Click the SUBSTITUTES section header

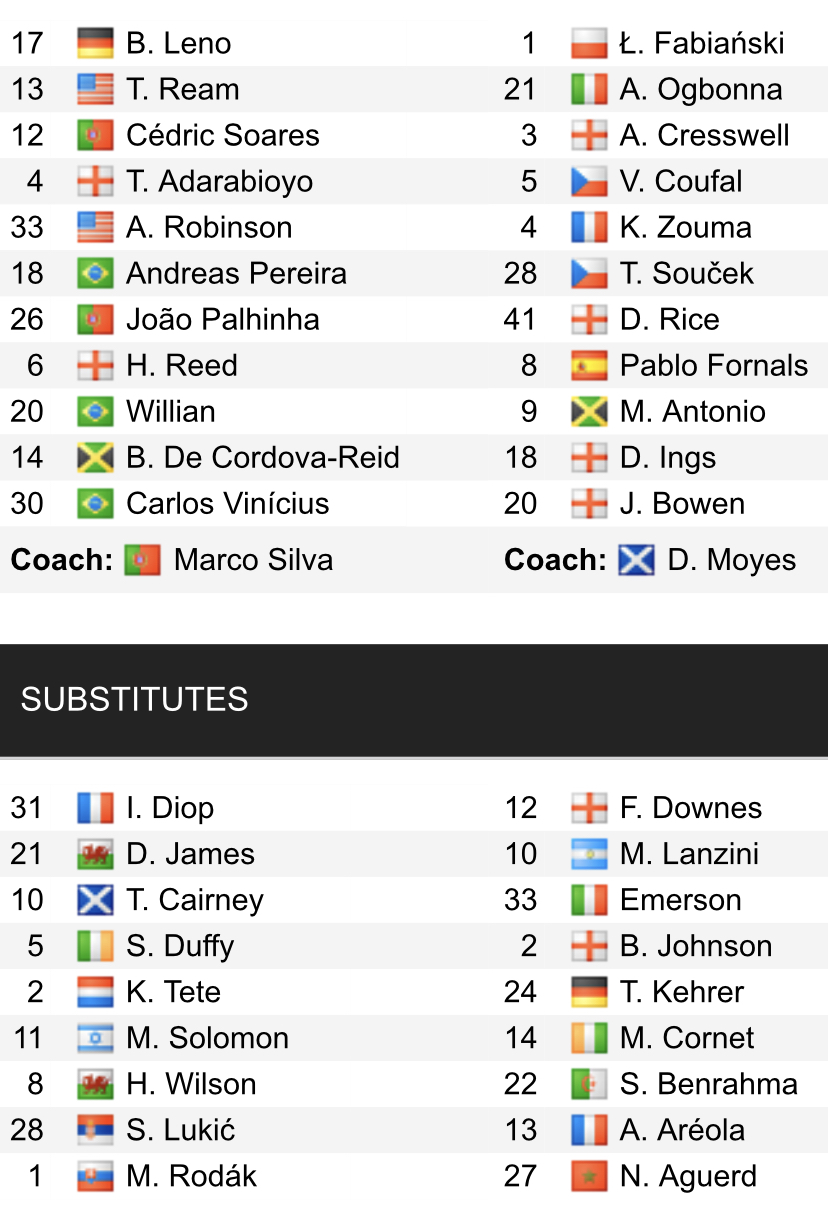pos(134,699)
